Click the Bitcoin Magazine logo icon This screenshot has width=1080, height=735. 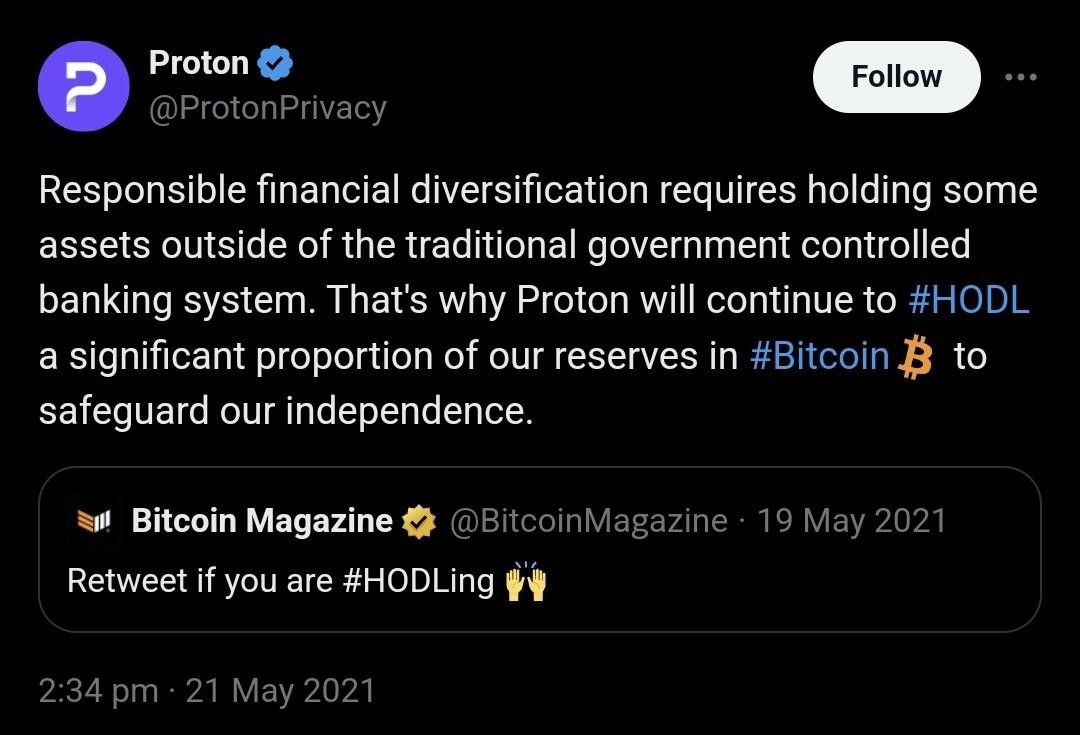94,521
